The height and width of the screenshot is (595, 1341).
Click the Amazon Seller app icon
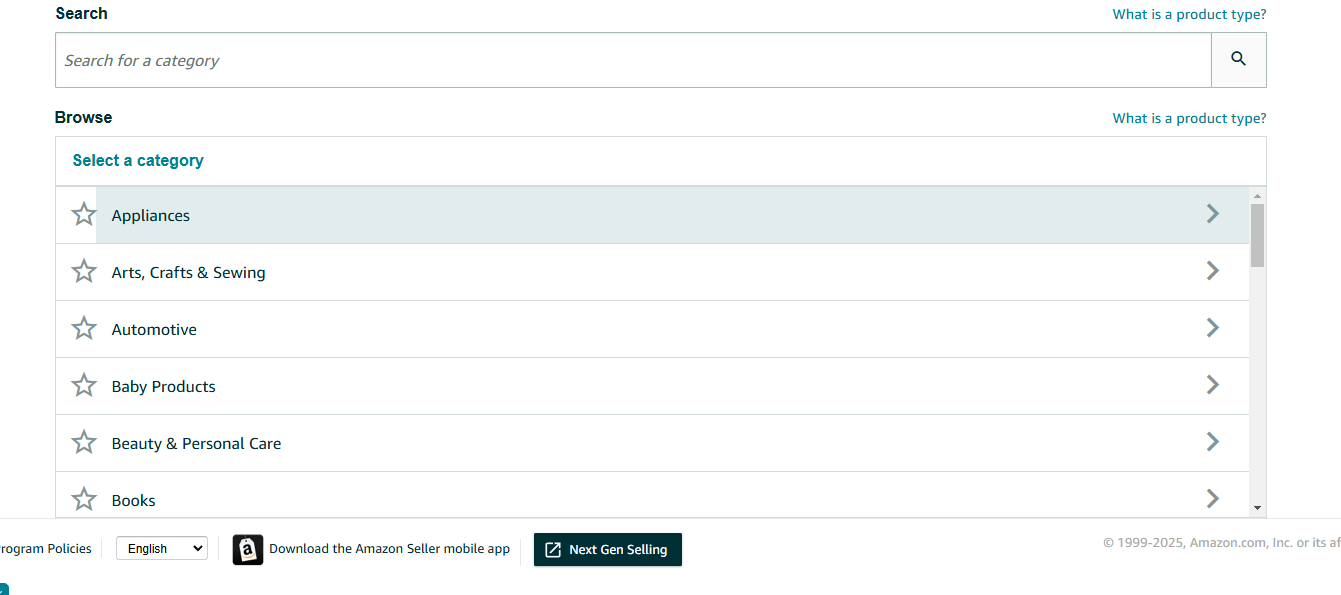[x=248, y=550]
